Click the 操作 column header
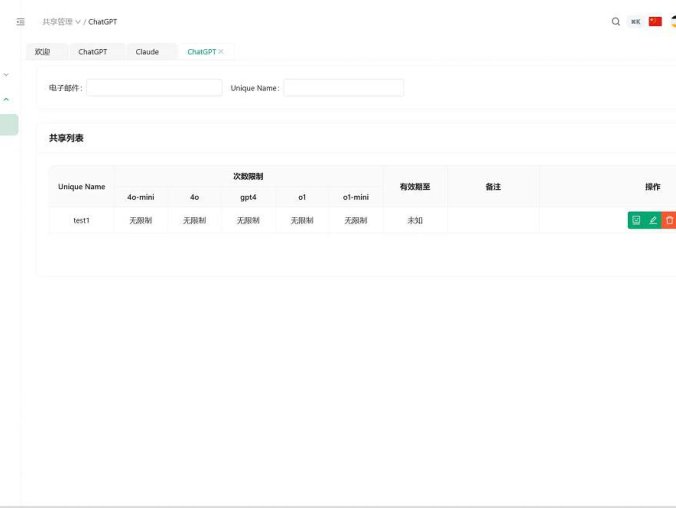The height and width of the screenshot is (508, 676). [x=652, y=187]
